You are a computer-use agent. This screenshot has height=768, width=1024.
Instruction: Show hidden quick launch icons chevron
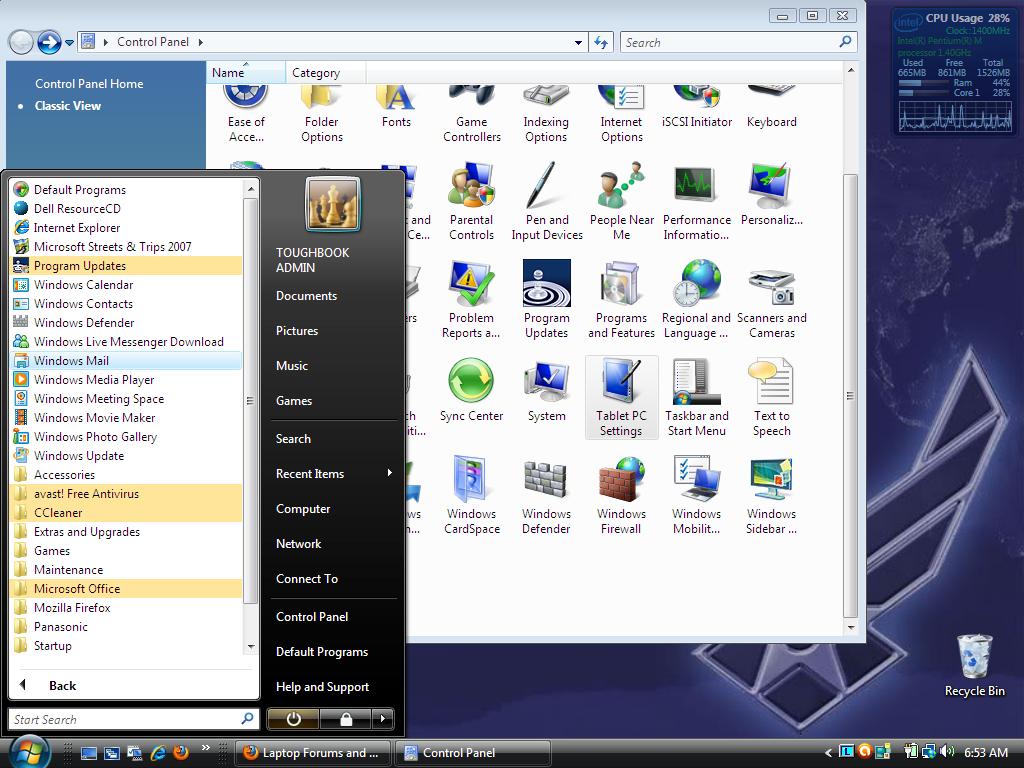(x=206, y=747)
